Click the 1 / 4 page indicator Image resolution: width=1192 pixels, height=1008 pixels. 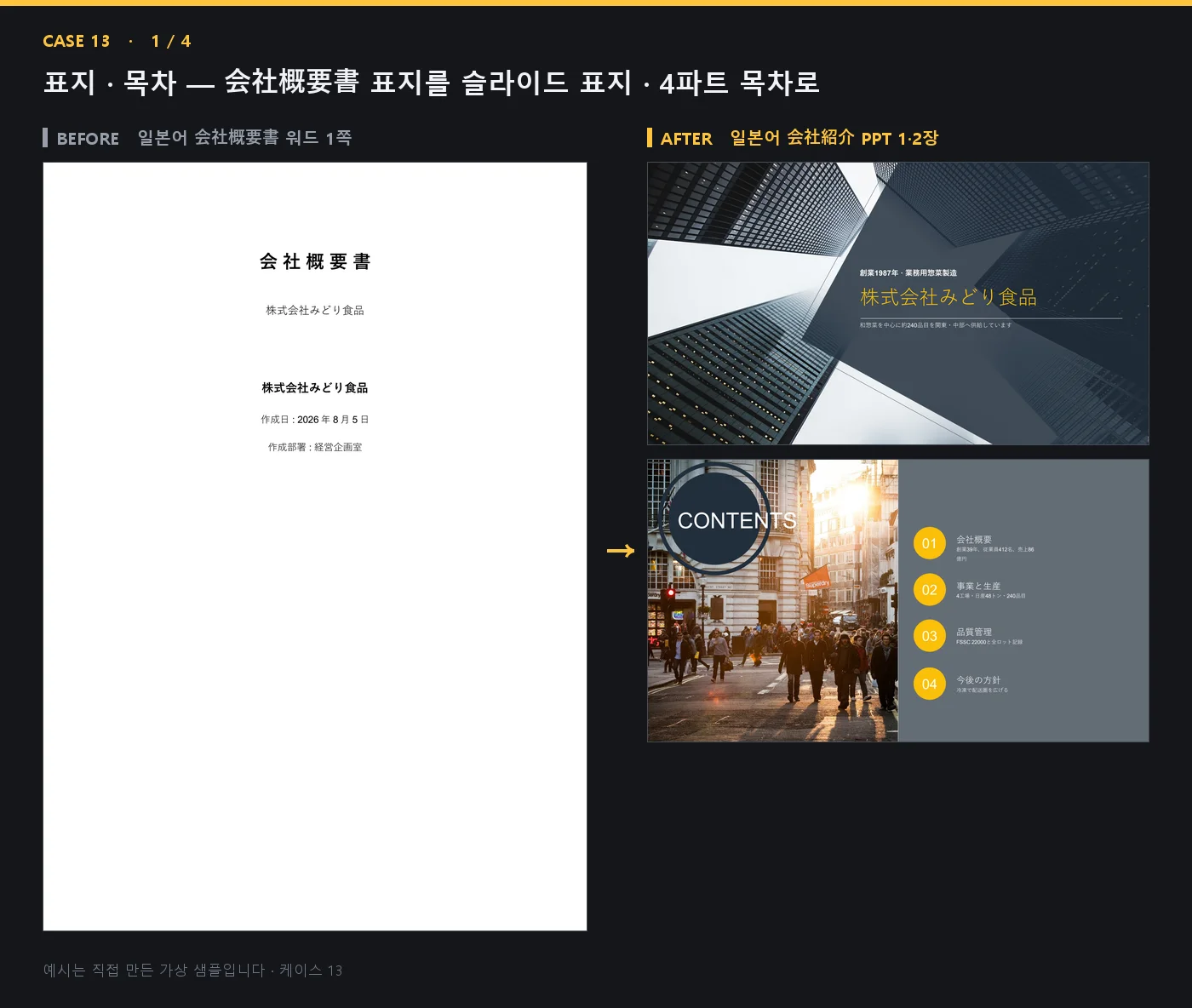coord(171,41)
